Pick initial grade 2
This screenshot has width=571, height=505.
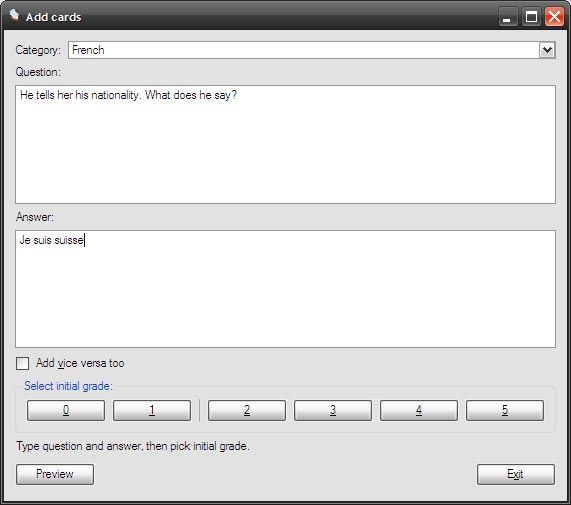click(x=247, y=410)
